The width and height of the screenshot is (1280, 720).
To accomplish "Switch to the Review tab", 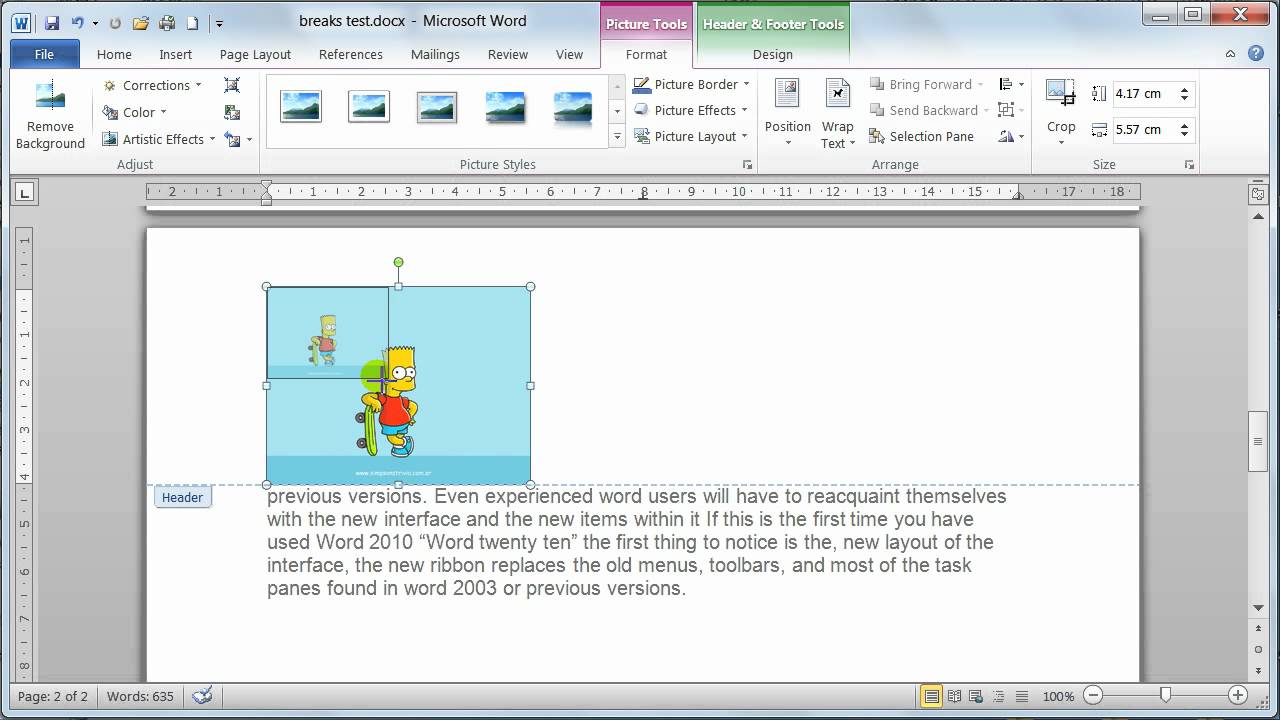I will pos(508,54).
